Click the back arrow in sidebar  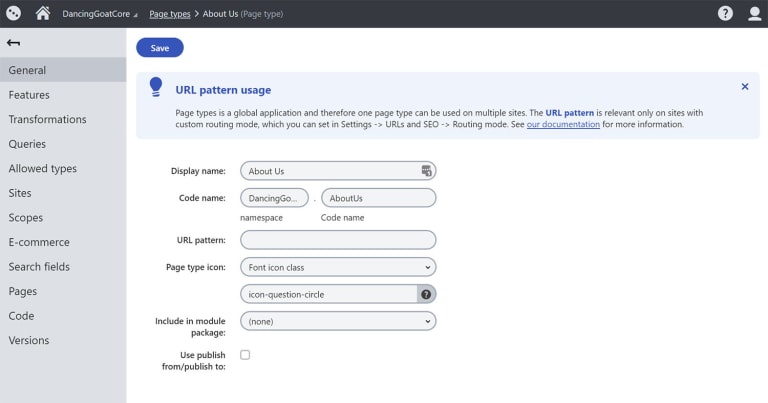pos(13,43)
